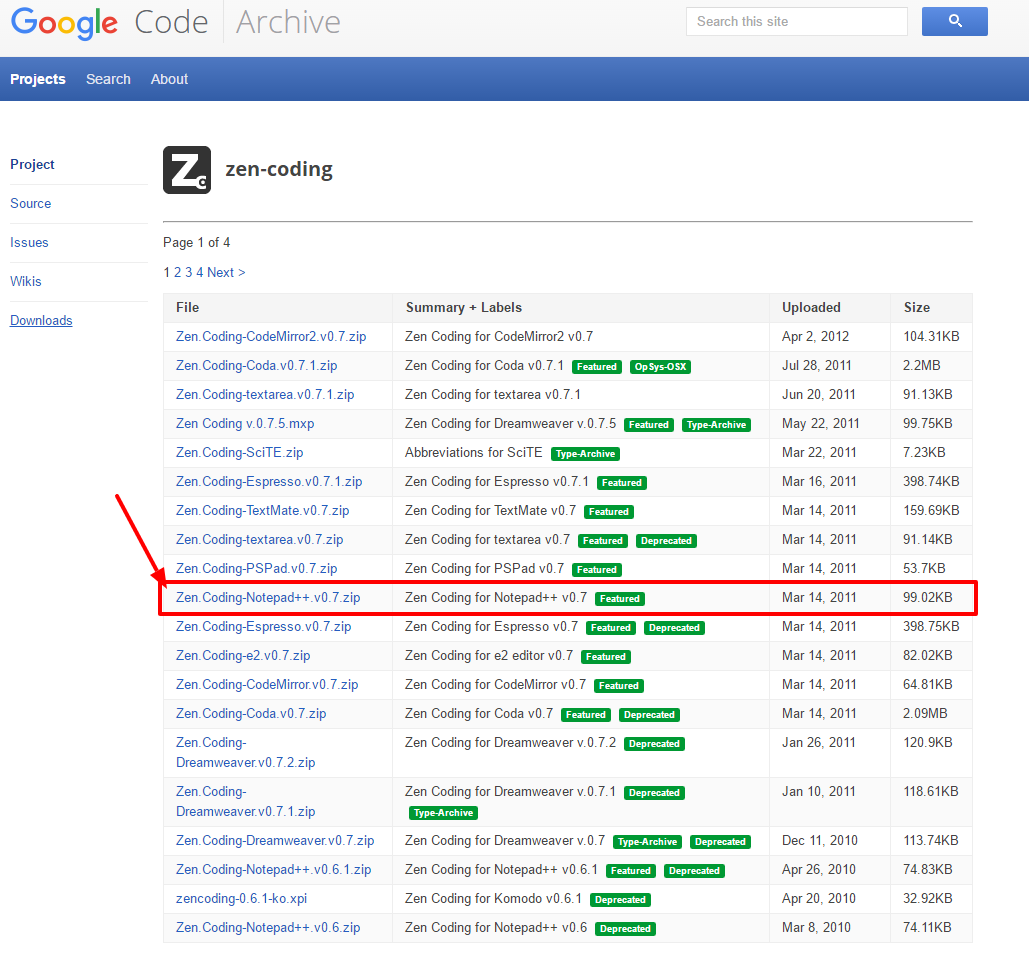Download Zen.Coding-Coda.v0.7.1.zip
1029x969 pixels.
(257, 365)
